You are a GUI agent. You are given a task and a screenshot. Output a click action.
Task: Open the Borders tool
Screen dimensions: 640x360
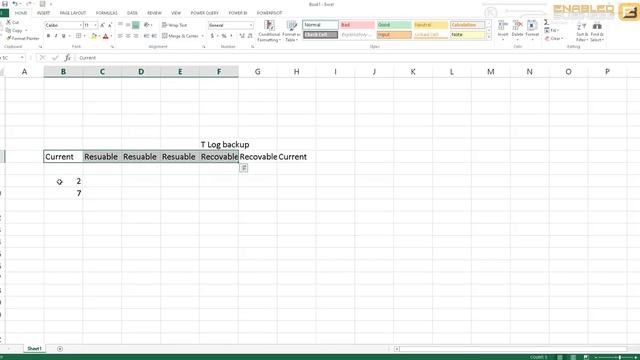pos(79,36)
